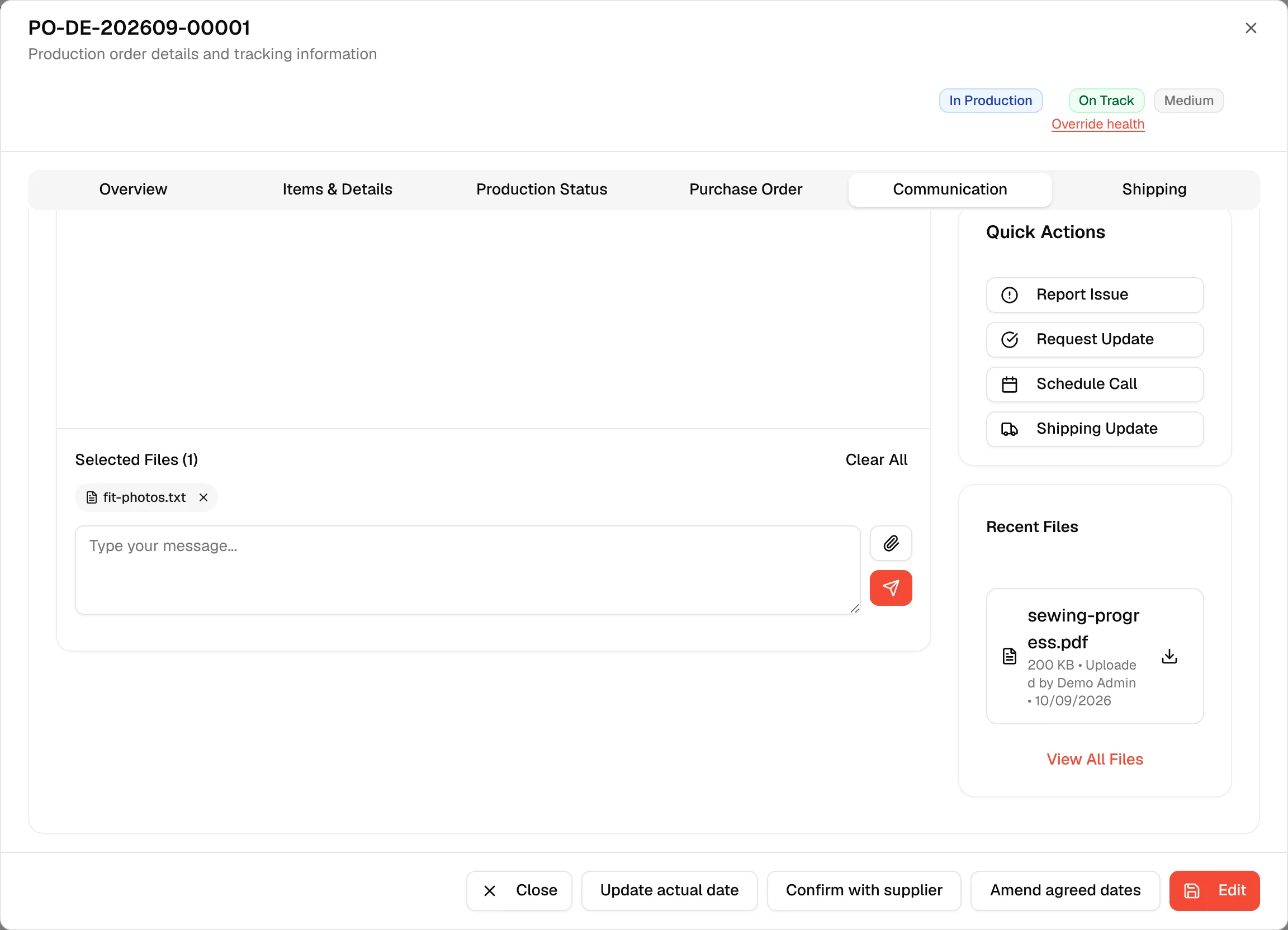Remove fit-photos.txt from selected files

coord(203,497)
